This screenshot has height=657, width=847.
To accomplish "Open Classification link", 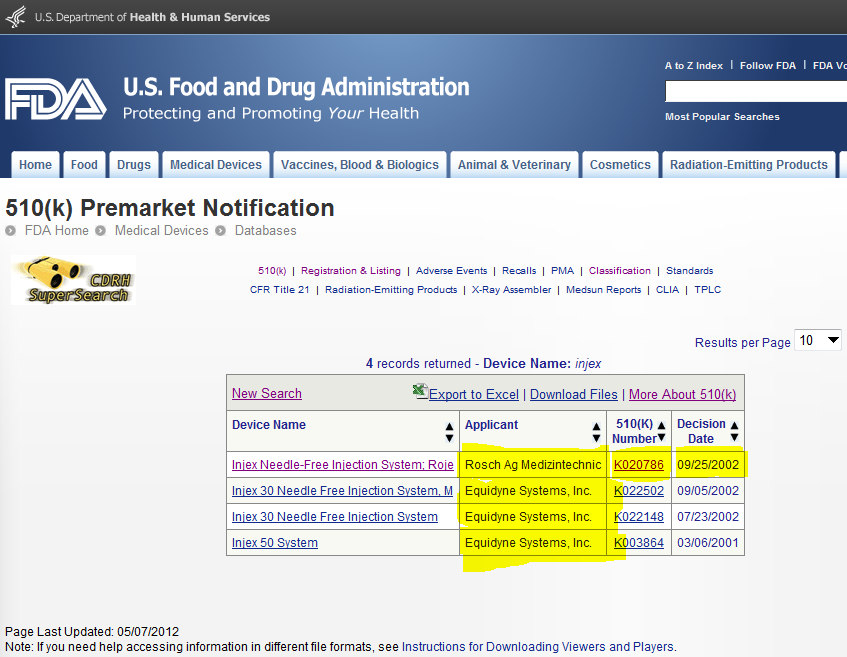I will [x=620, y=271].
